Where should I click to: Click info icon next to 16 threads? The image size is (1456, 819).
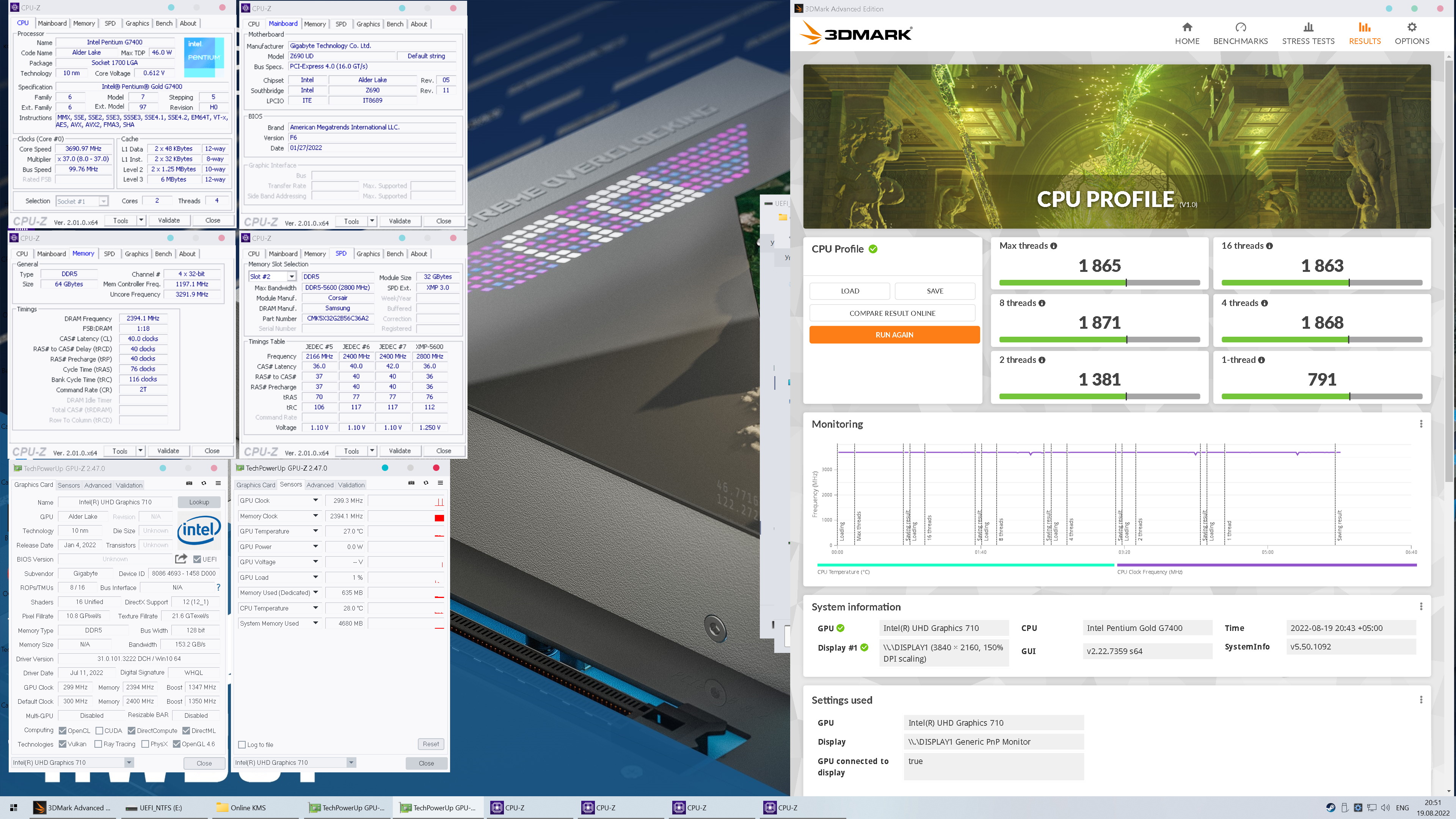click(1269, 246)
